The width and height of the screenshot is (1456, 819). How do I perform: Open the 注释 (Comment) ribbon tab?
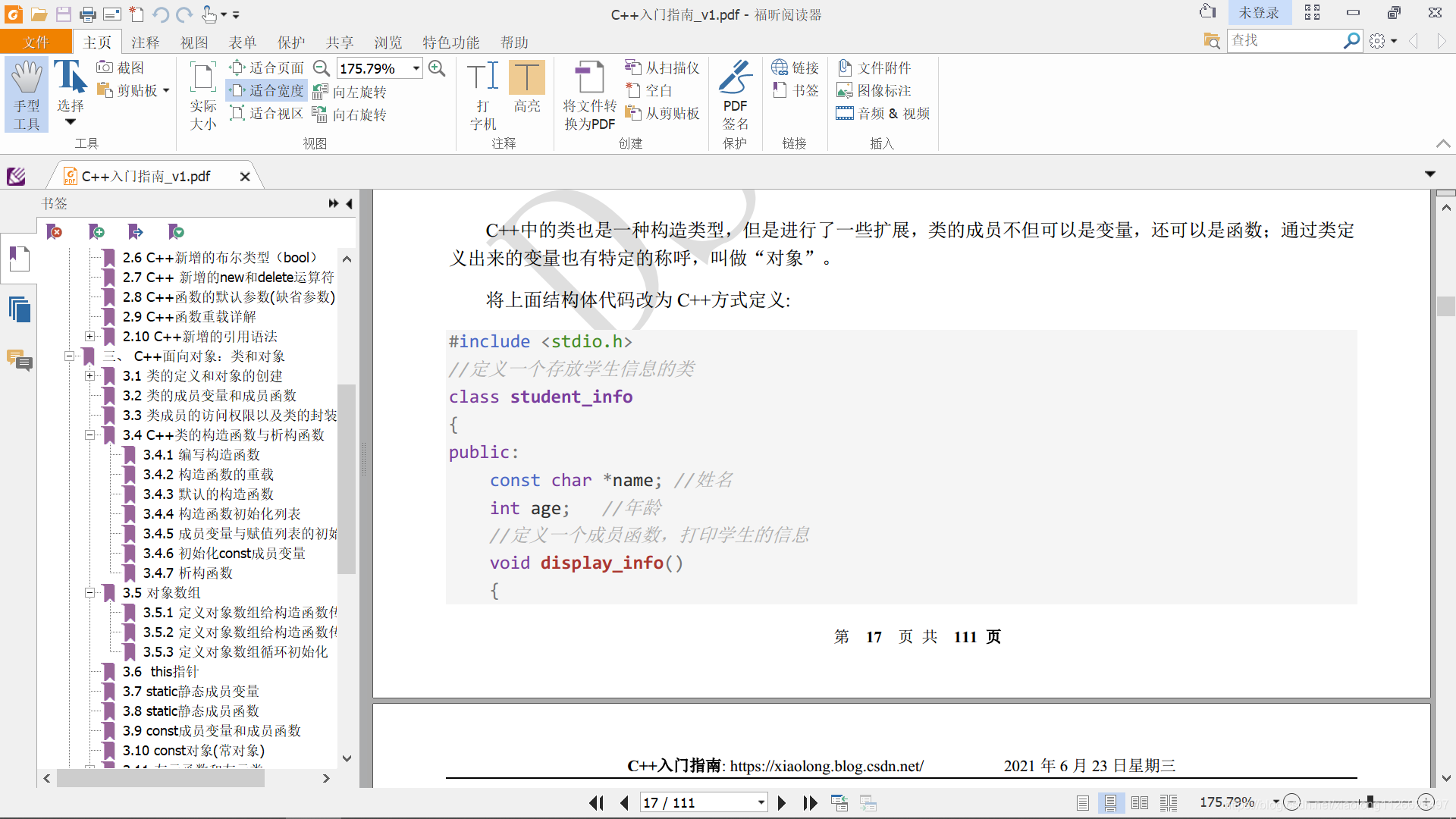pos(145,42)
